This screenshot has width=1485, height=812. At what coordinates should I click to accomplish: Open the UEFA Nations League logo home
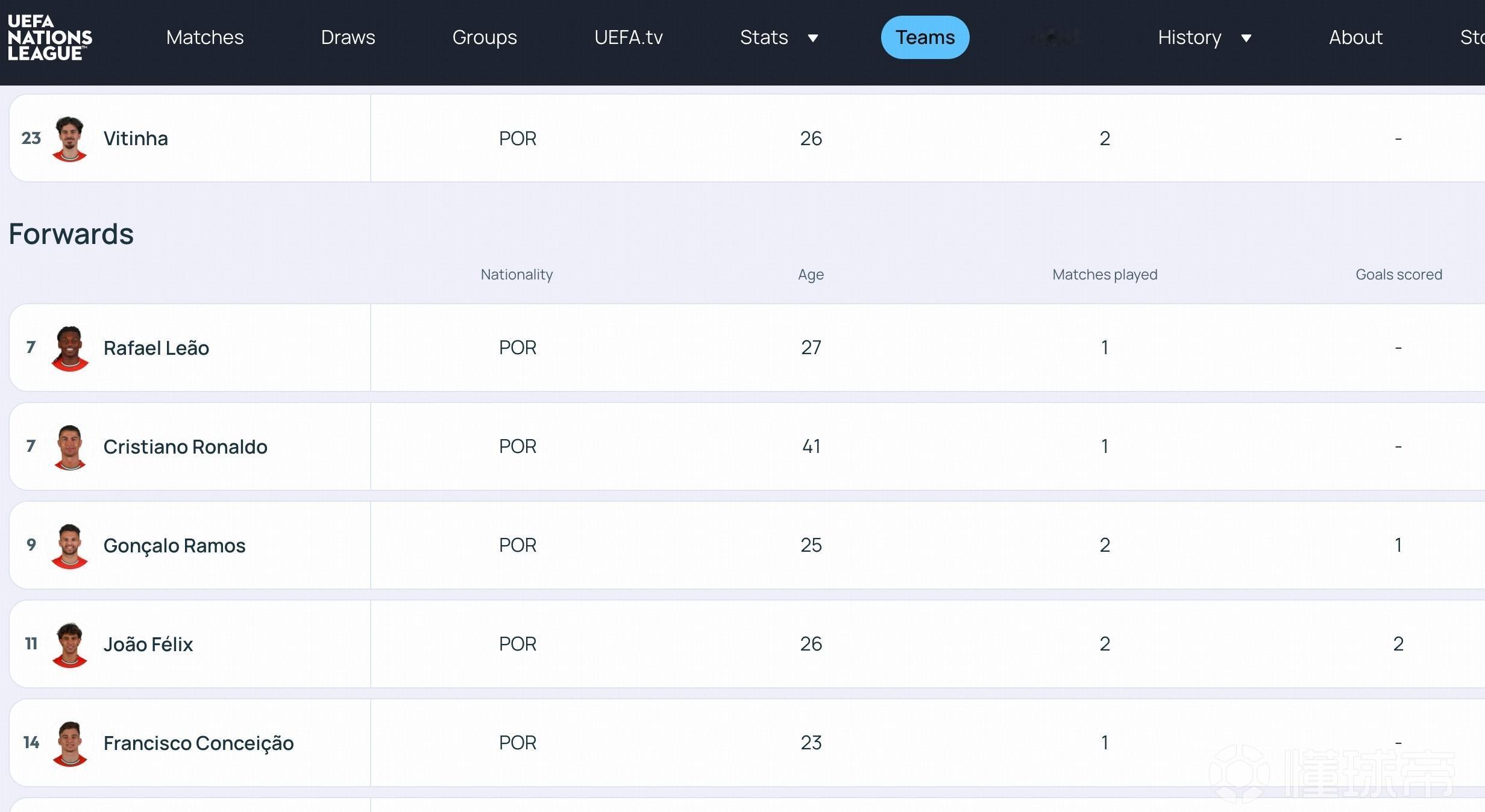49,38
